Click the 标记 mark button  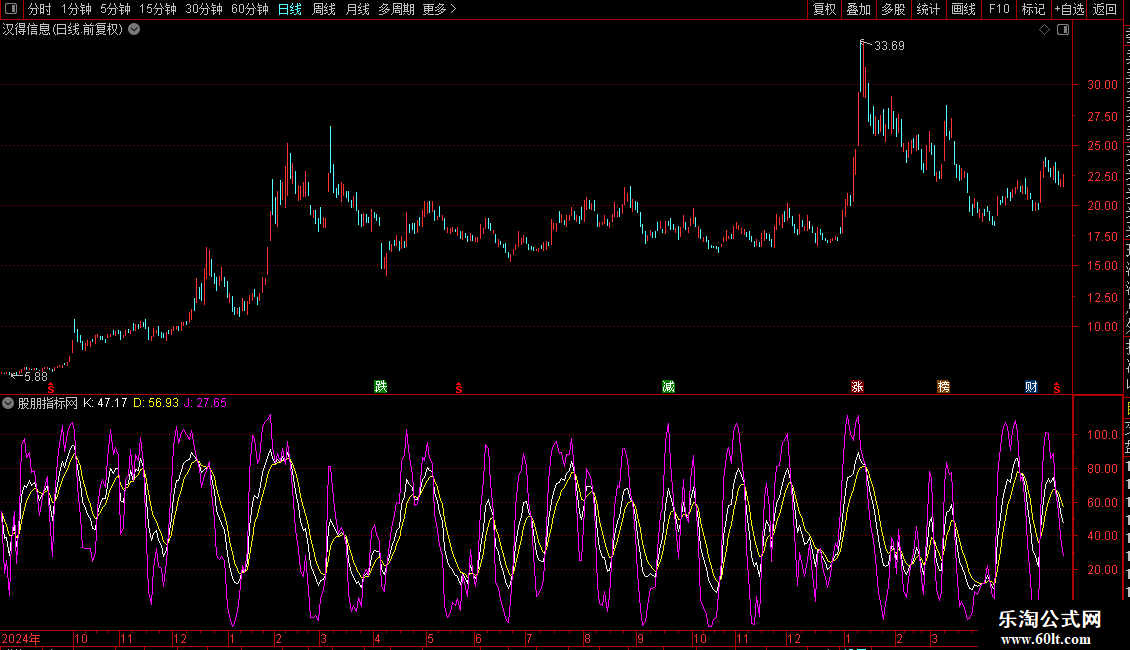pyautogui.click(x=1033, y=9)
